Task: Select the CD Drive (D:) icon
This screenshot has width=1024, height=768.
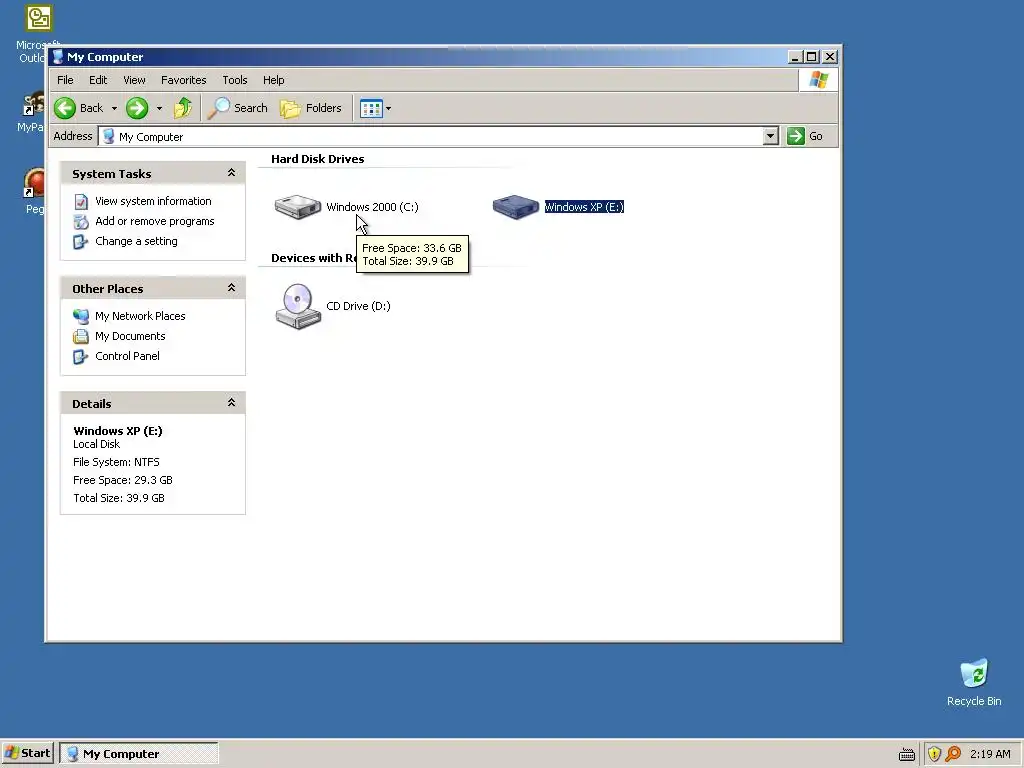Action: tap(298, 306)
